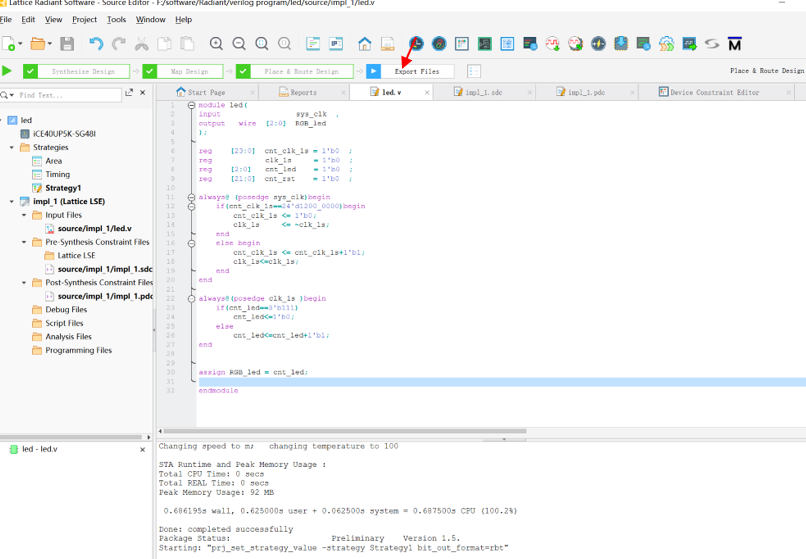Click the green check beside Place & Route Design

[x=244, y=71]
